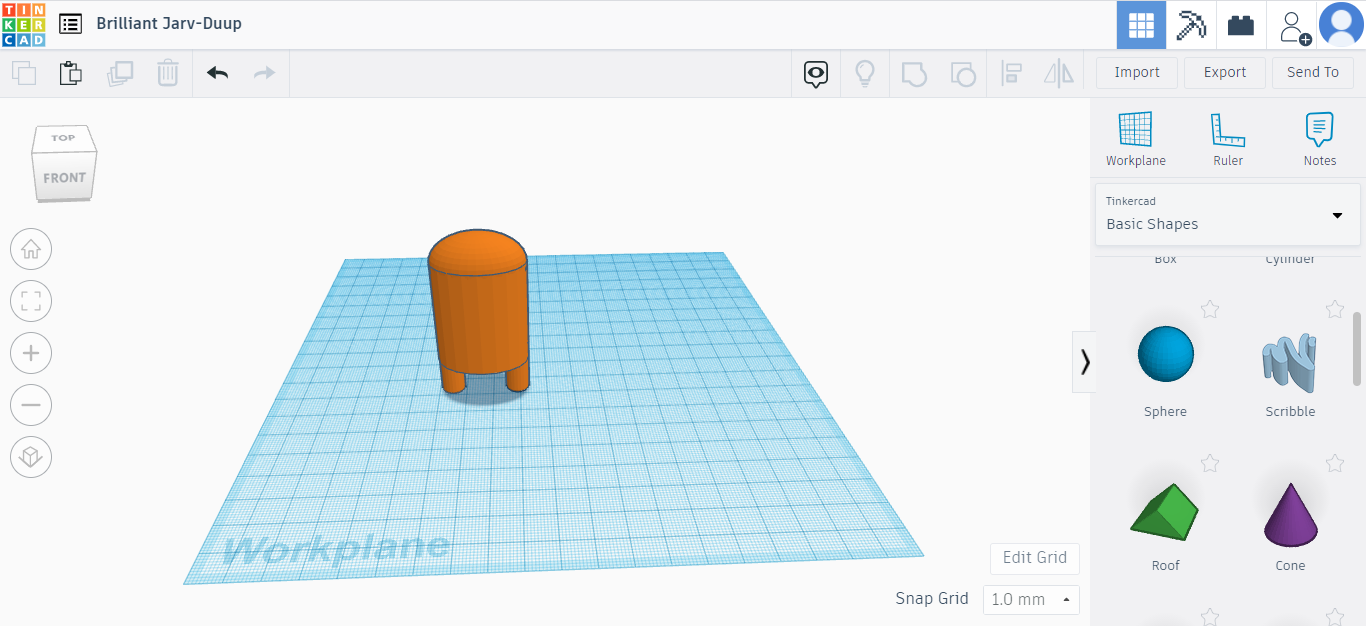Click the Copy toolbar icon
Viewport: 1366px width, 626px height.
tap(24, 73)
